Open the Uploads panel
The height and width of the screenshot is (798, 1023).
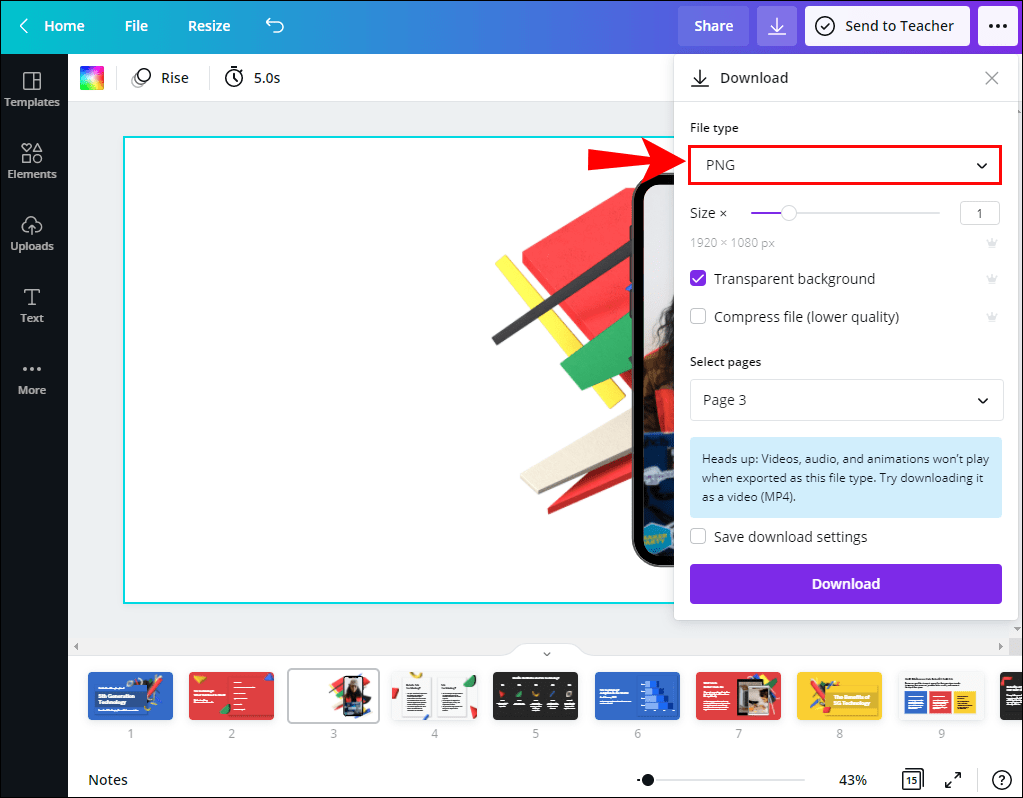coord(32,232)
